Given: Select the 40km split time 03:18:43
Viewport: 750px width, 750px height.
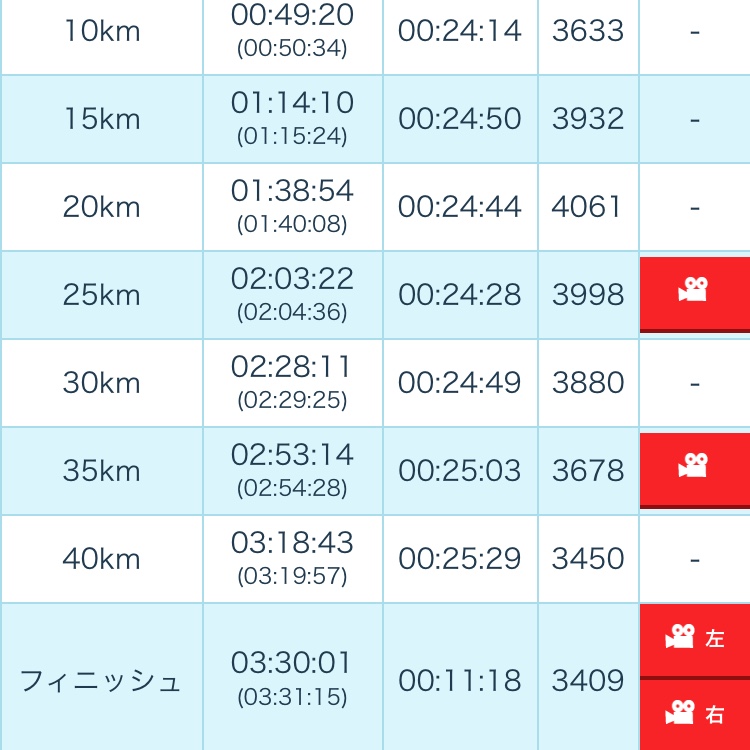Looking at the screenshot, I should [x=292, y=542].
